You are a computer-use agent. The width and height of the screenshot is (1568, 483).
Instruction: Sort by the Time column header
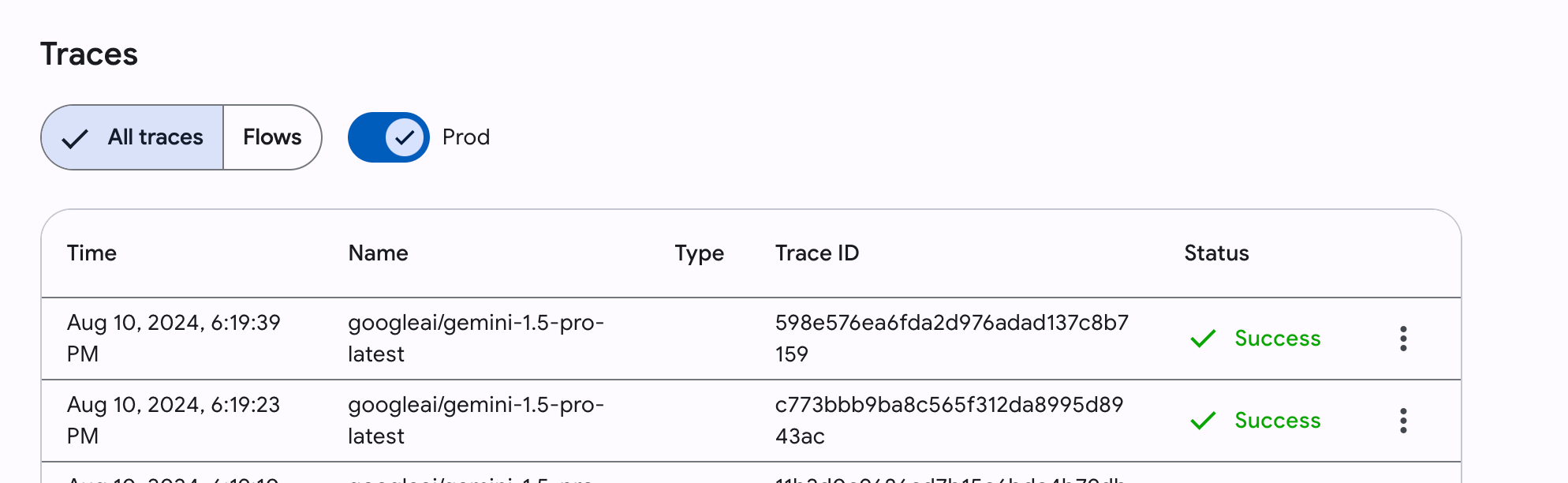[x=91, y=253]
